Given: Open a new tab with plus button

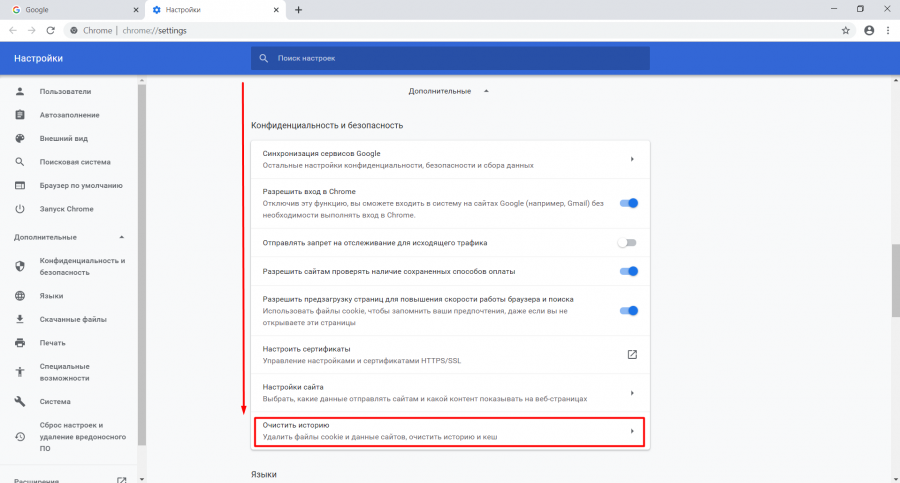Looking at the screenshot, I should click(x=298, y=9).
